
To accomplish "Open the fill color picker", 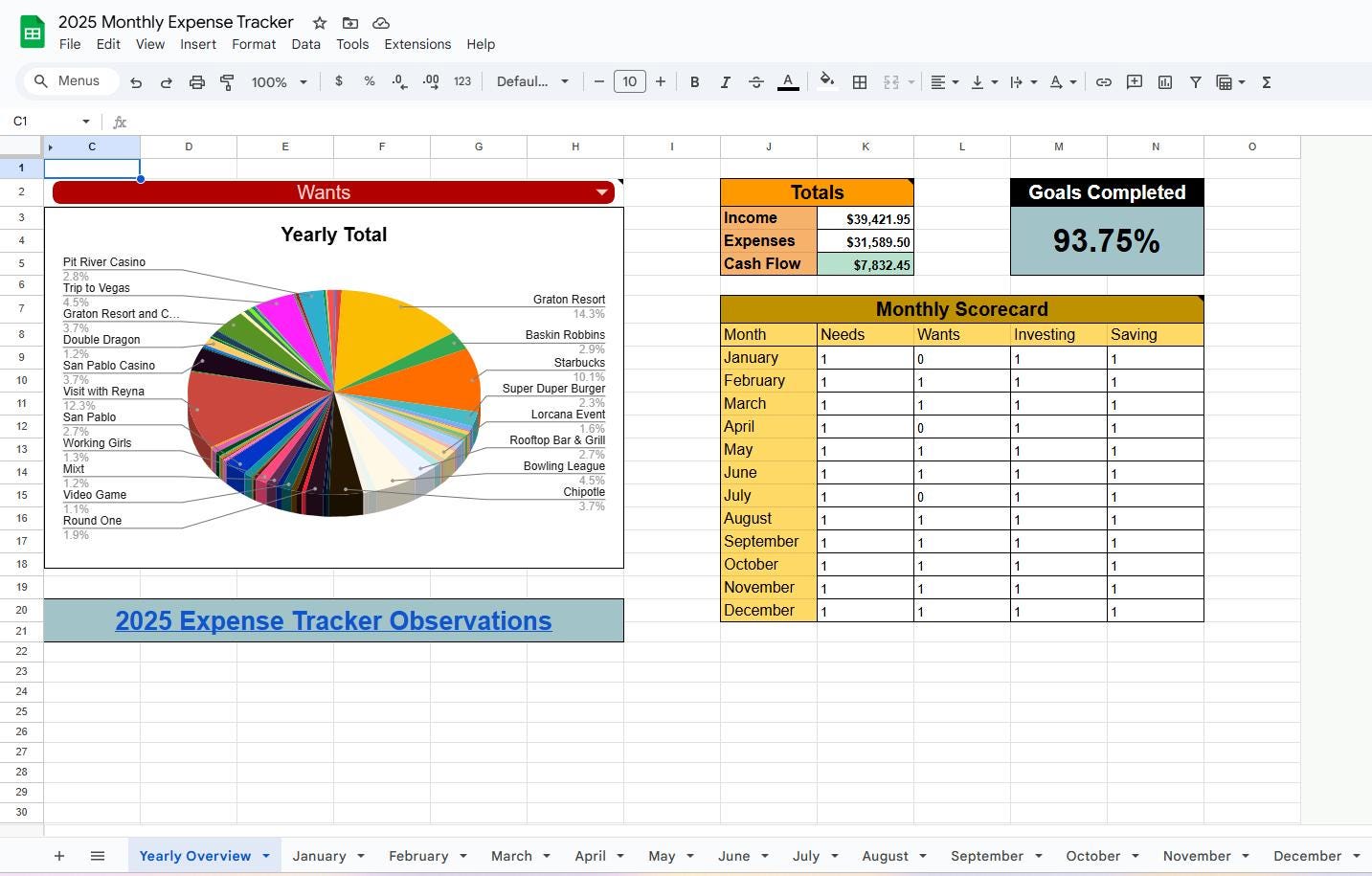I will coord(827,82).
